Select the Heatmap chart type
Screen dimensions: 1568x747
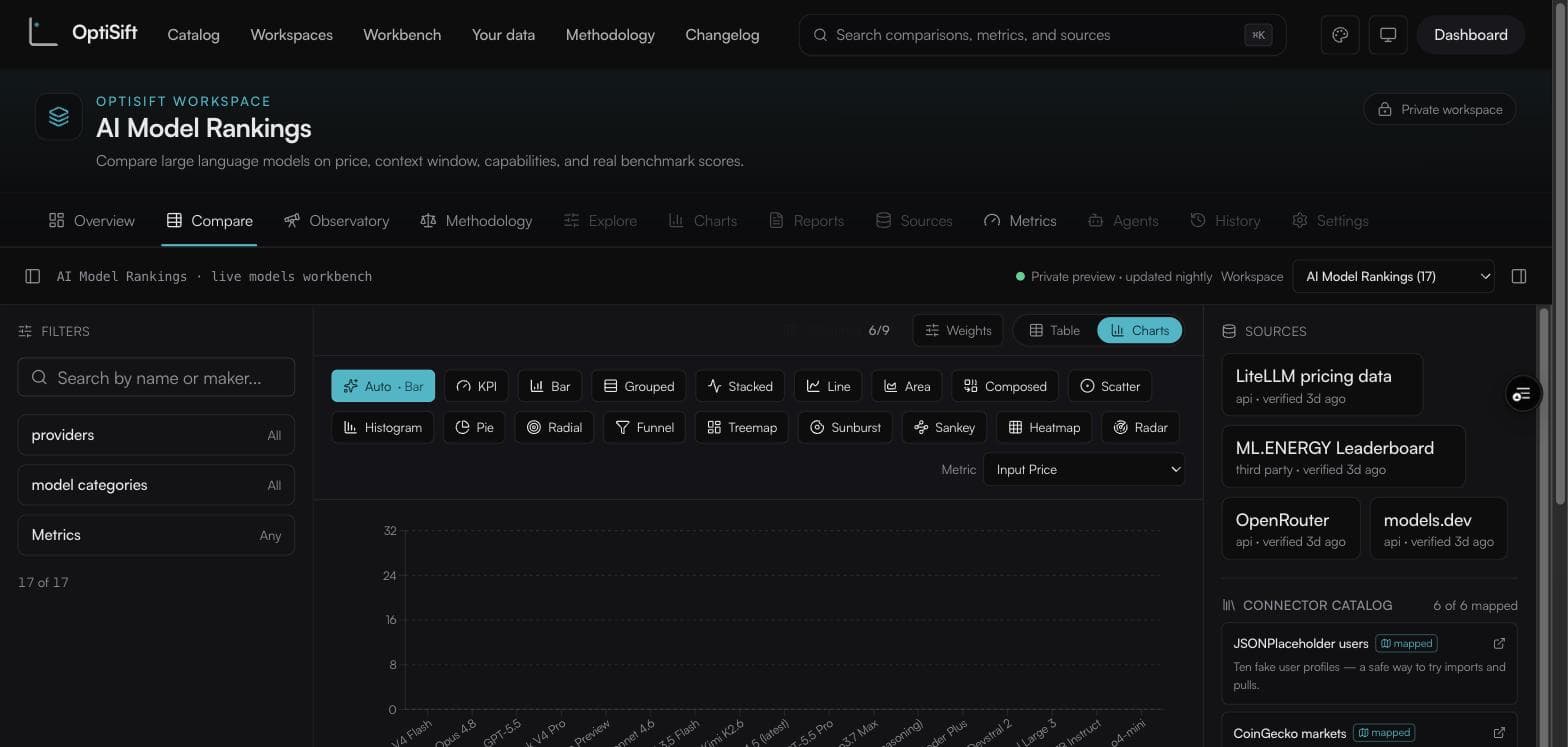[1044, 427]
